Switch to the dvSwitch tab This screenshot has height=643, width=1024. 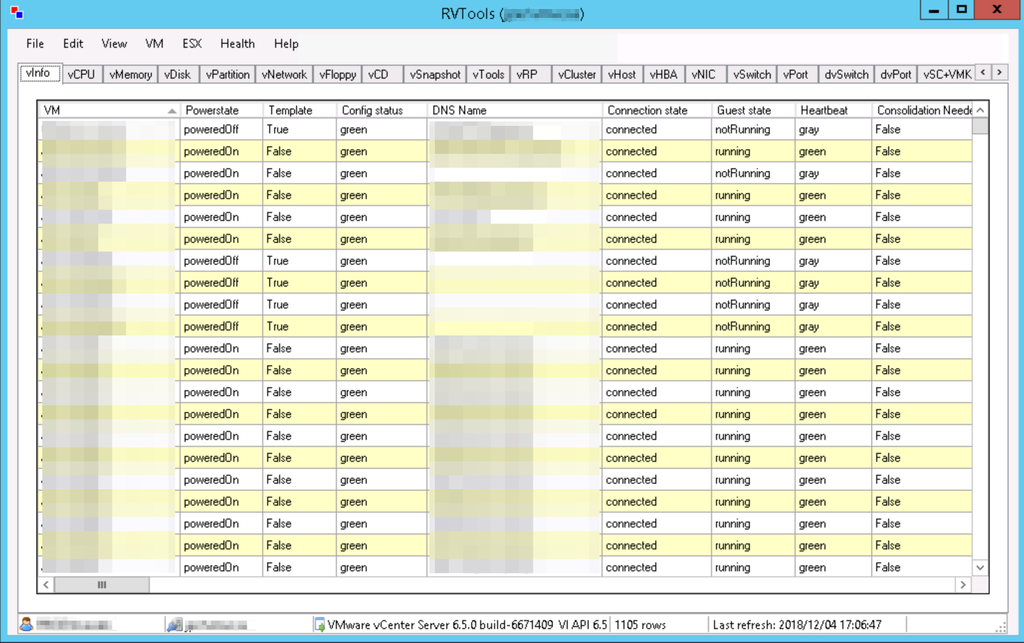point(846,74)
